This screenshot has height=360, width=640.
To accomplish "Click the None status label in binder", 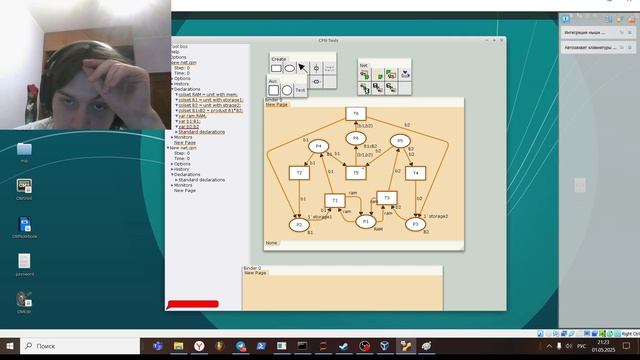I will point(271,243).
